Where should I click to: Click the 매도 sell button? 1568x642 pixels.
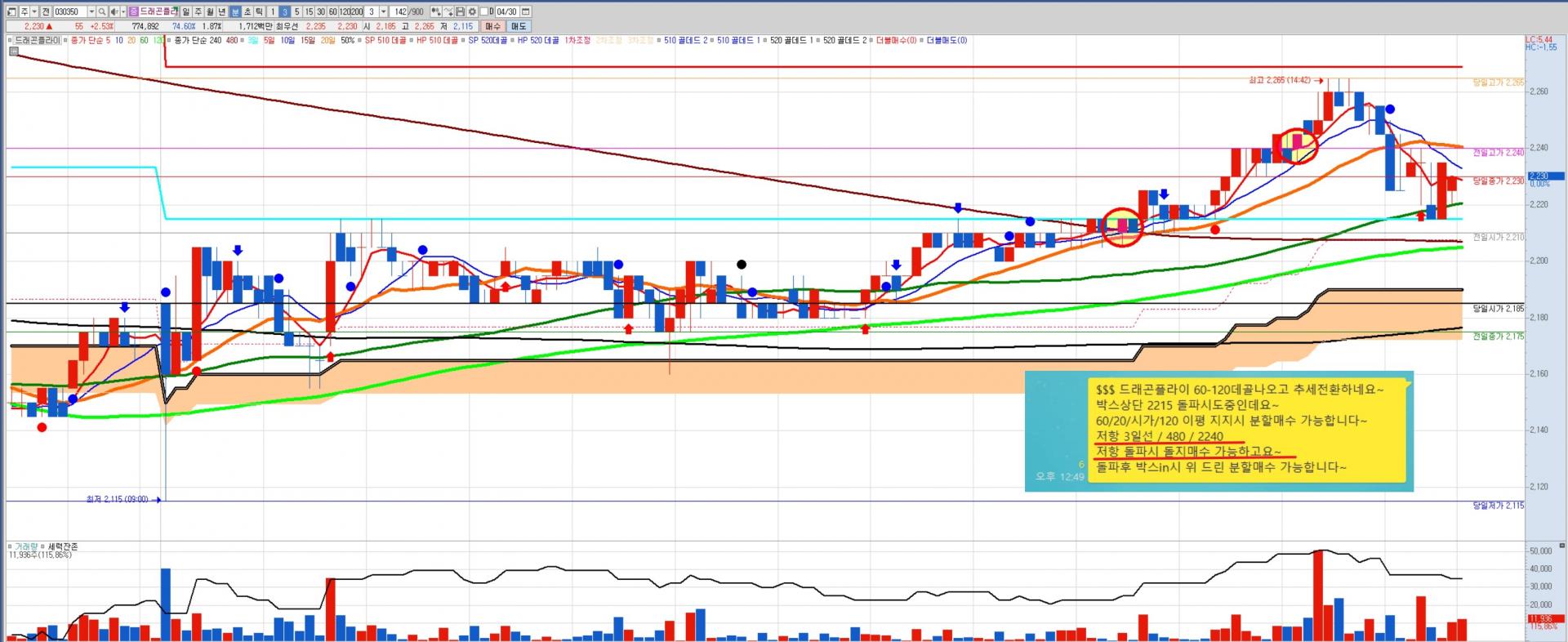[x=519, y=26]
